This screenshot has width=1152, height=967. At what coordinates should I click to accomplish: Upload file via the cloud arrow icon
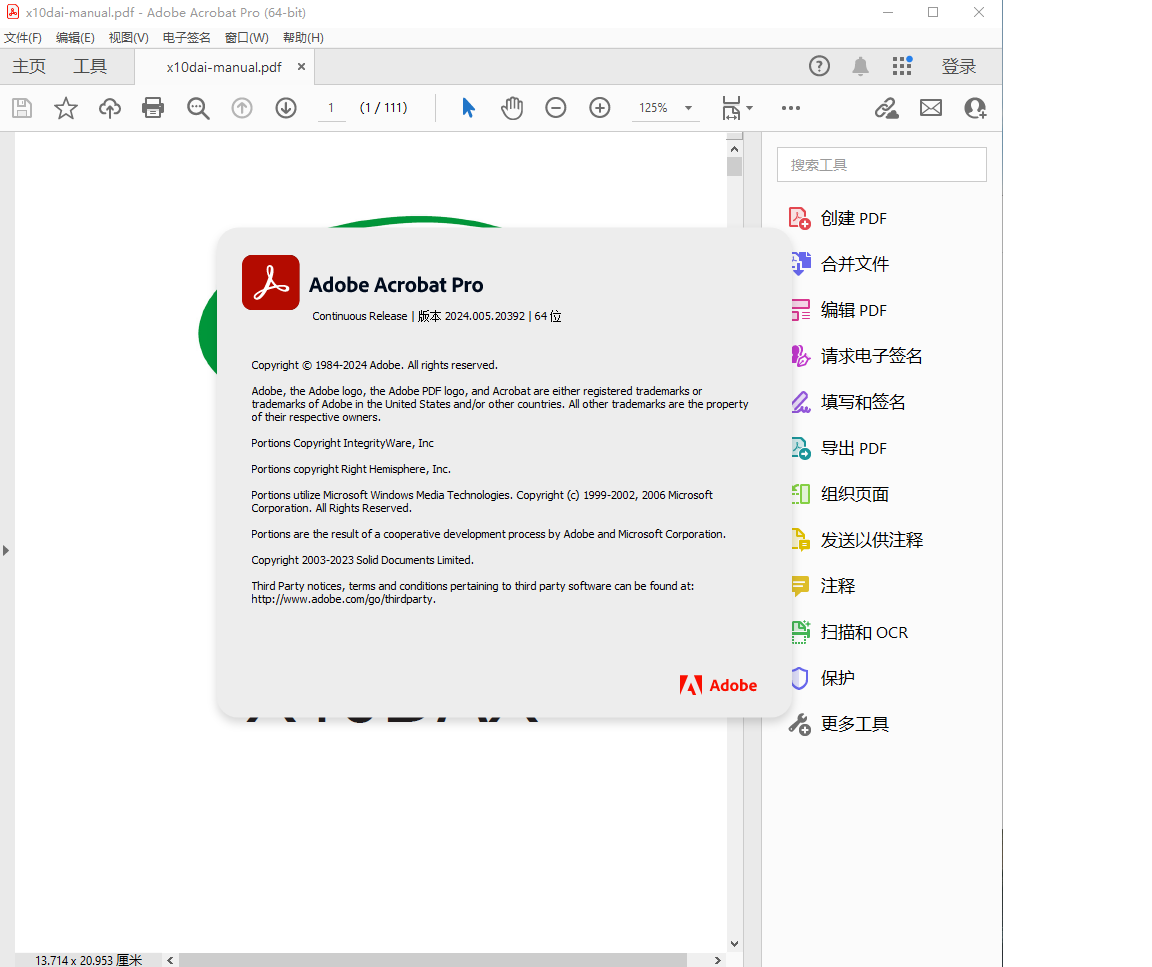109,108
